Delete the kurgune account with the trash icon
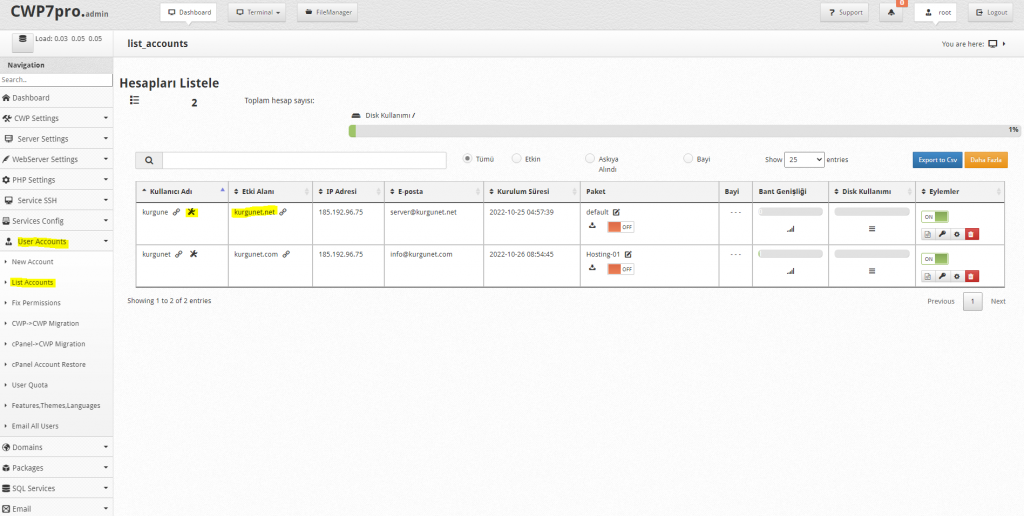 pos(972,234)
